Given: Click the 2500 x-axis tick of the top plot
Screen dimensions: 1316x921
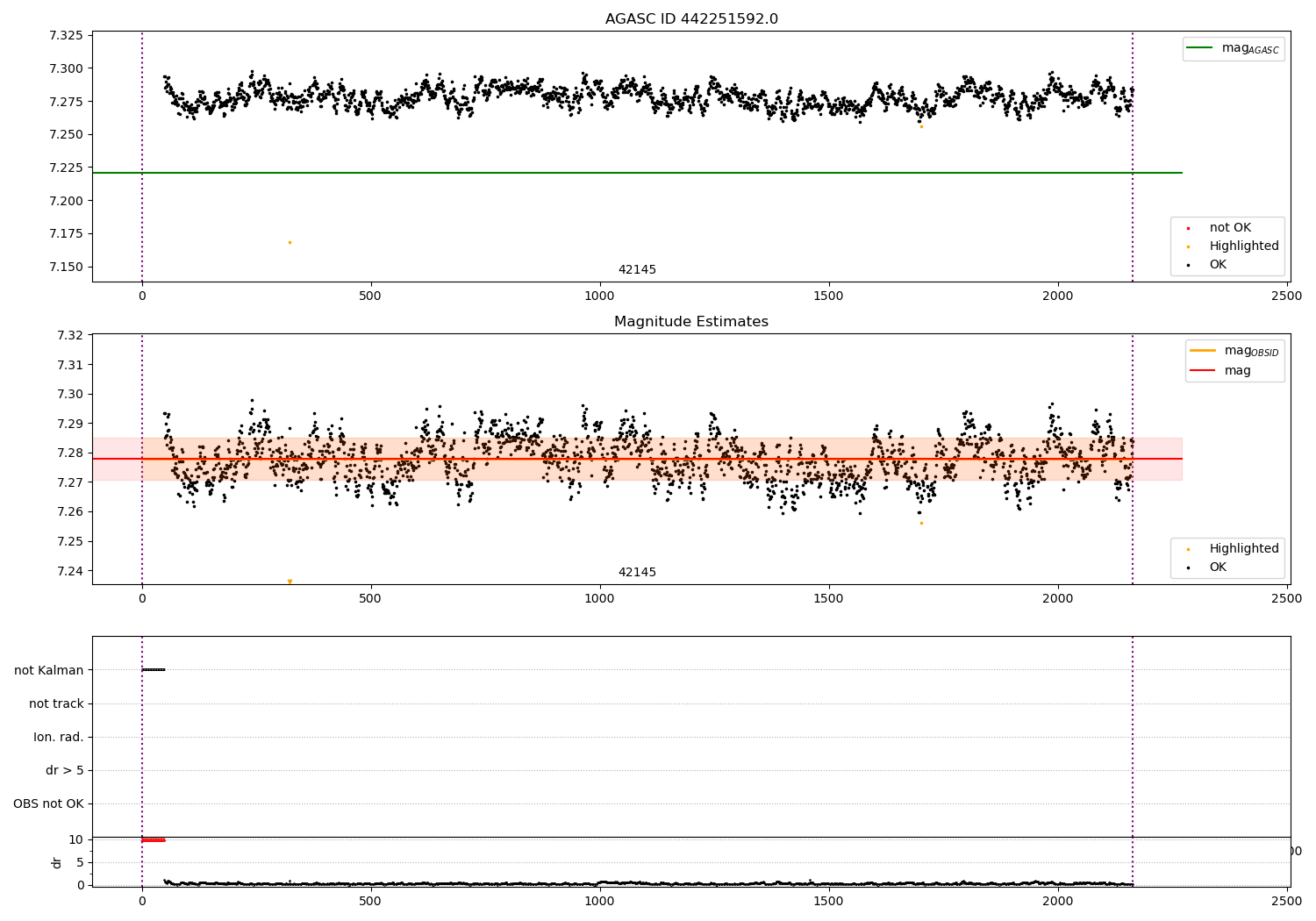Looking at the screenshot, I should 1287,296.
